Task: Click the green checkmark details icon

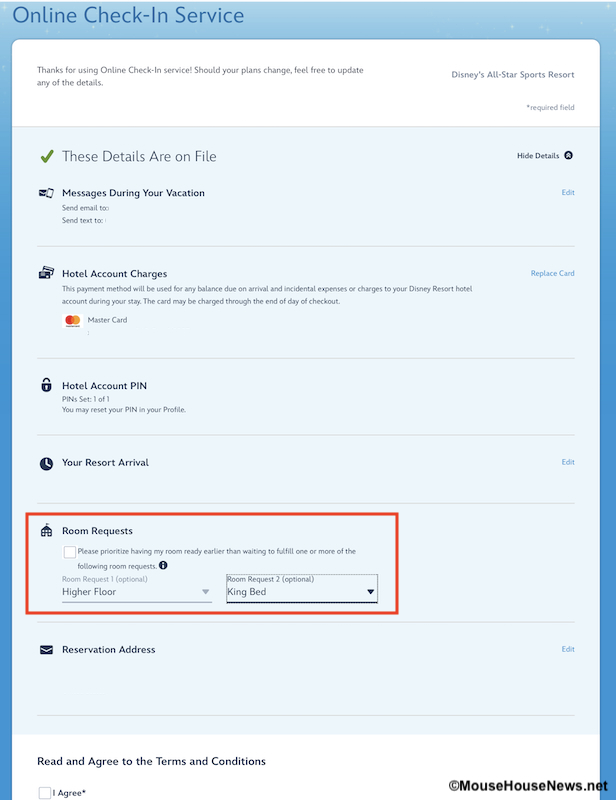Action: [x=46, y=156]
